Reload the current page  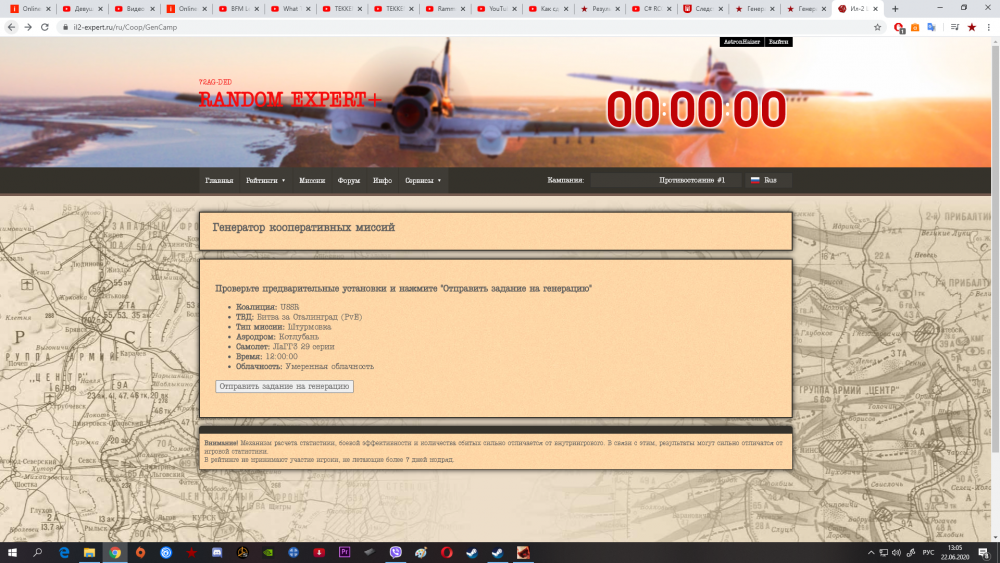pyautogui.click(x=45, y=27)
